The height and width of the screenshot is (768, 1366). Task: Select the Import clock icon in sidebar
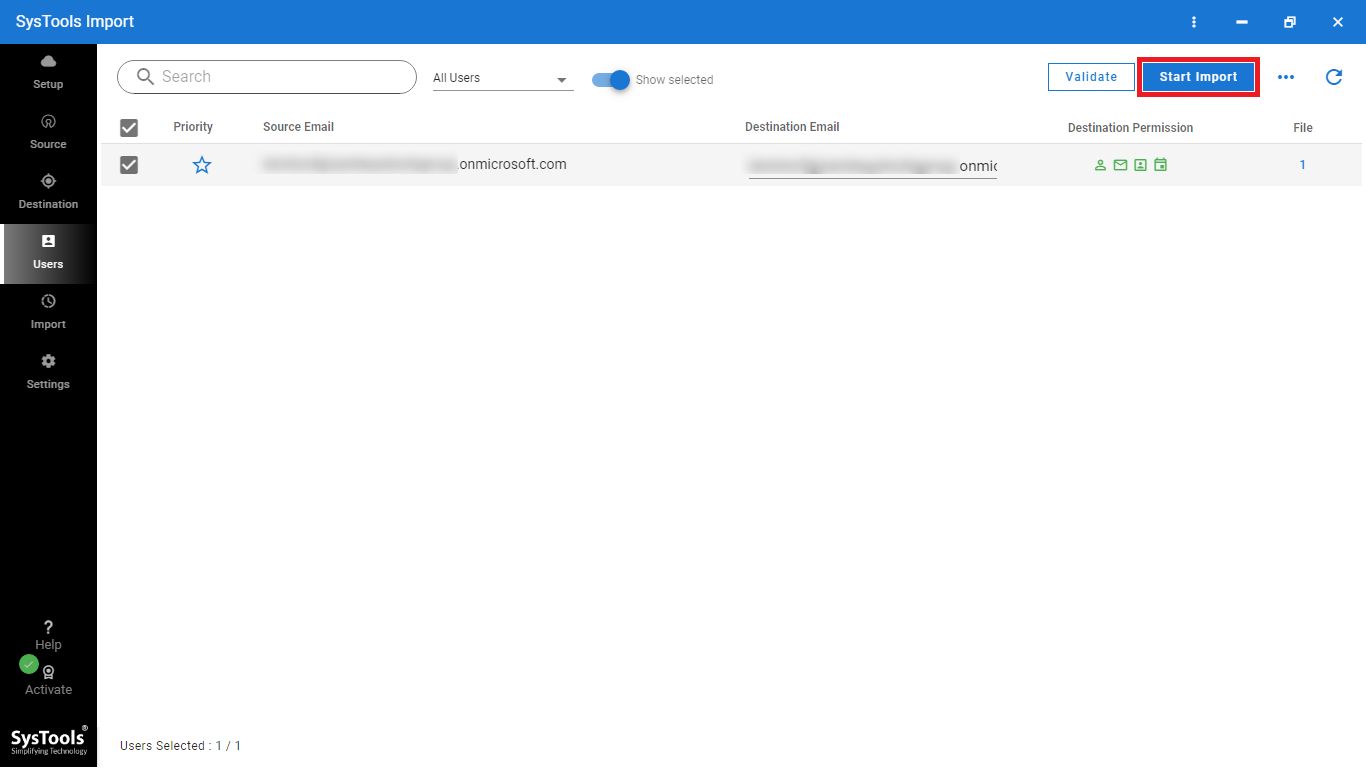[48, 301]
